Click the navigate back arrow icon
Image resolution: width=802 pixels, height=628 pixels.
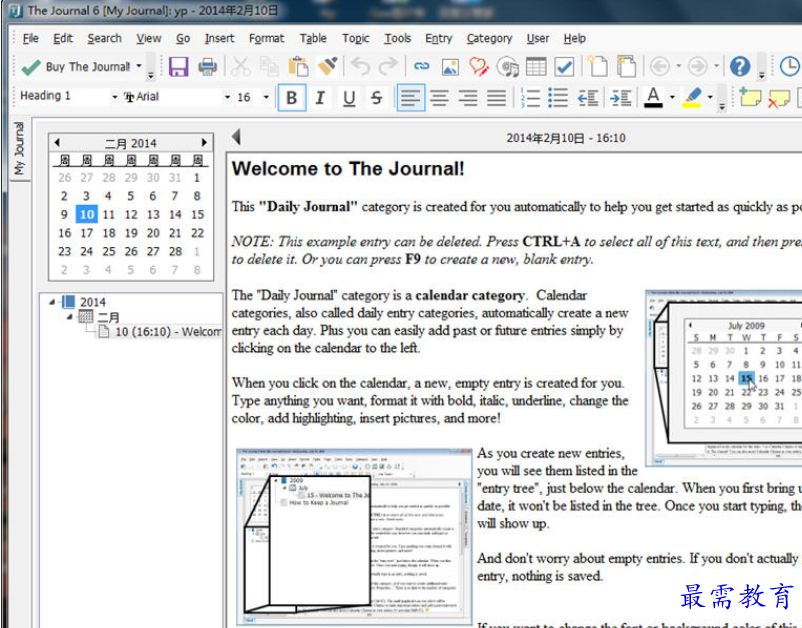point(660,66)
